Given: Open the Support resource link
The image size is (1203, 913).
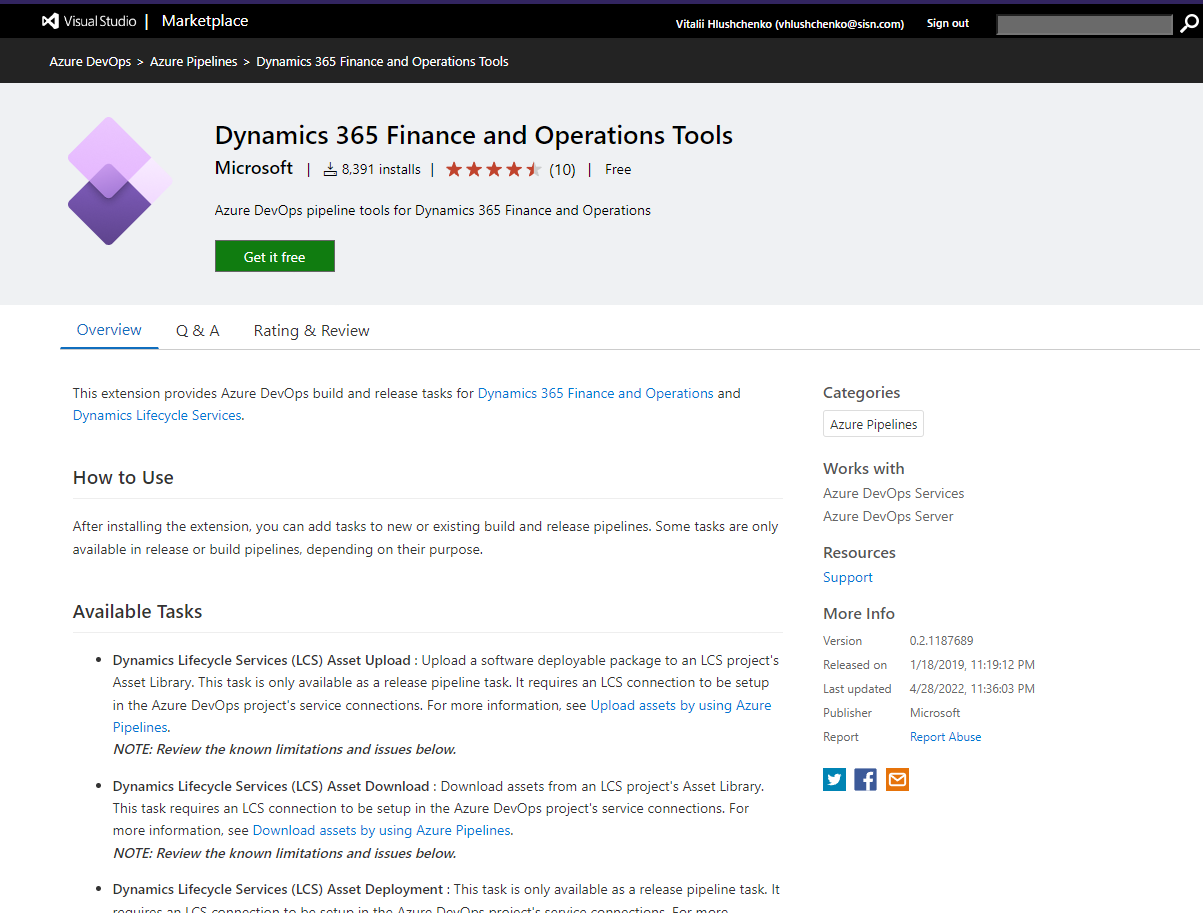Looking at the screenshot, I should [848, 577].
